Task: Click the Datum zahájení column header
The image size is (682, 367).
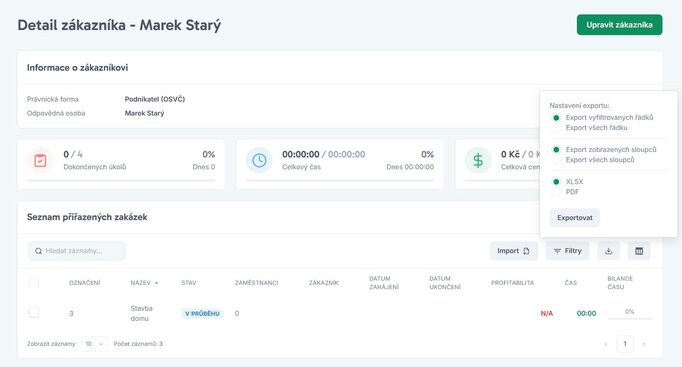Action: click(384, 283)
